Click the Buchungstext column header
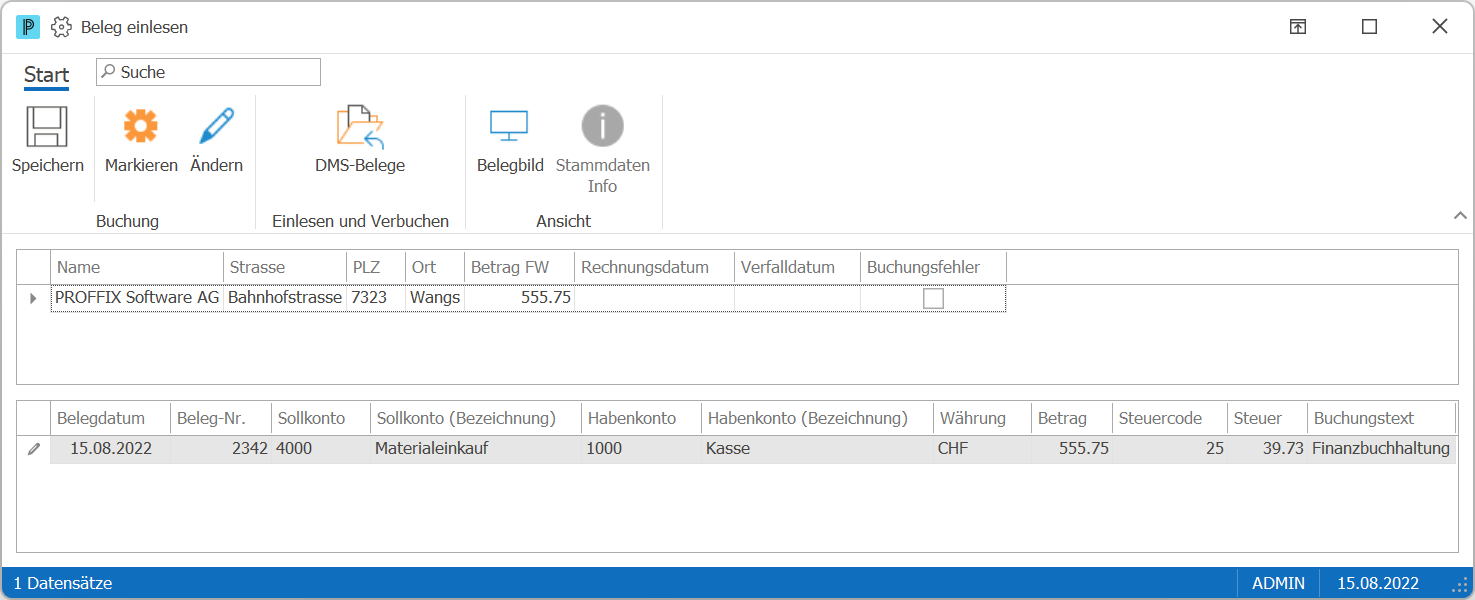Viewport: 1475px width, 600px height. [x=1382, y=418]
